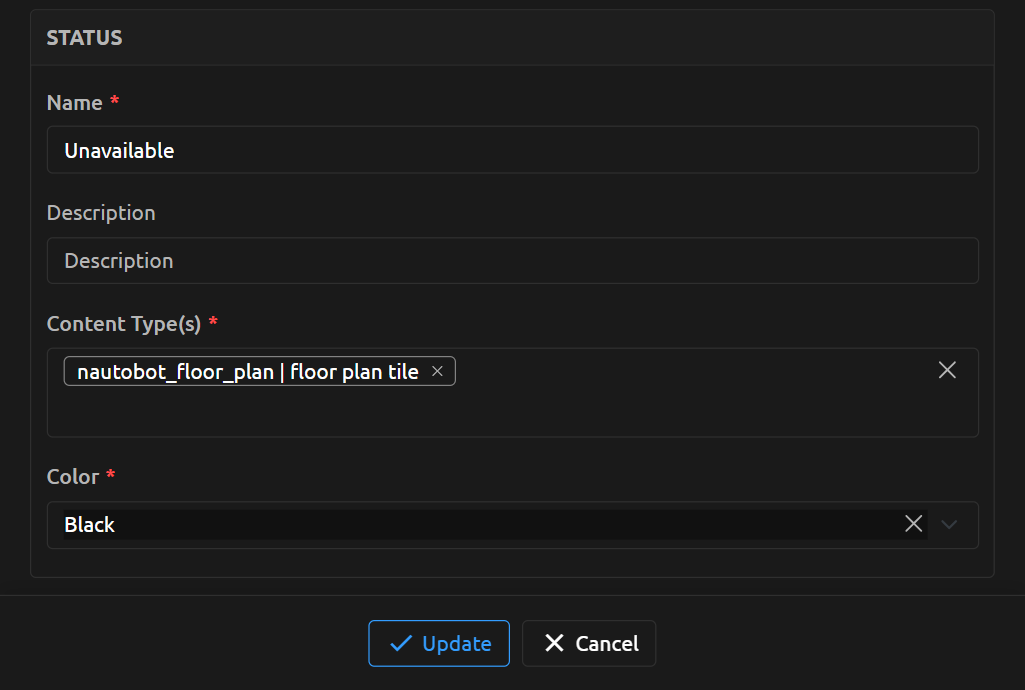
Task: Click the Color field label
Action: [x=73, y=477]
